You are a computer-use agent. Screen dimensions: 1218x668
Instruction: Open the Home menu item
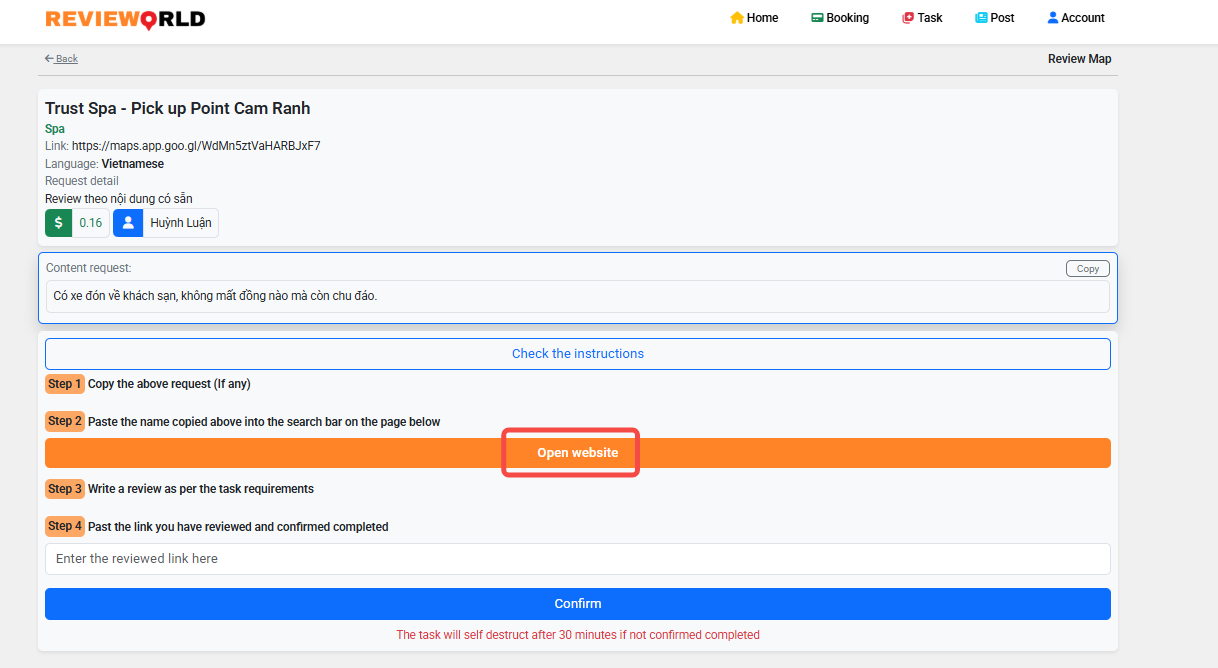pyautogui.click(x=754, y=18)
